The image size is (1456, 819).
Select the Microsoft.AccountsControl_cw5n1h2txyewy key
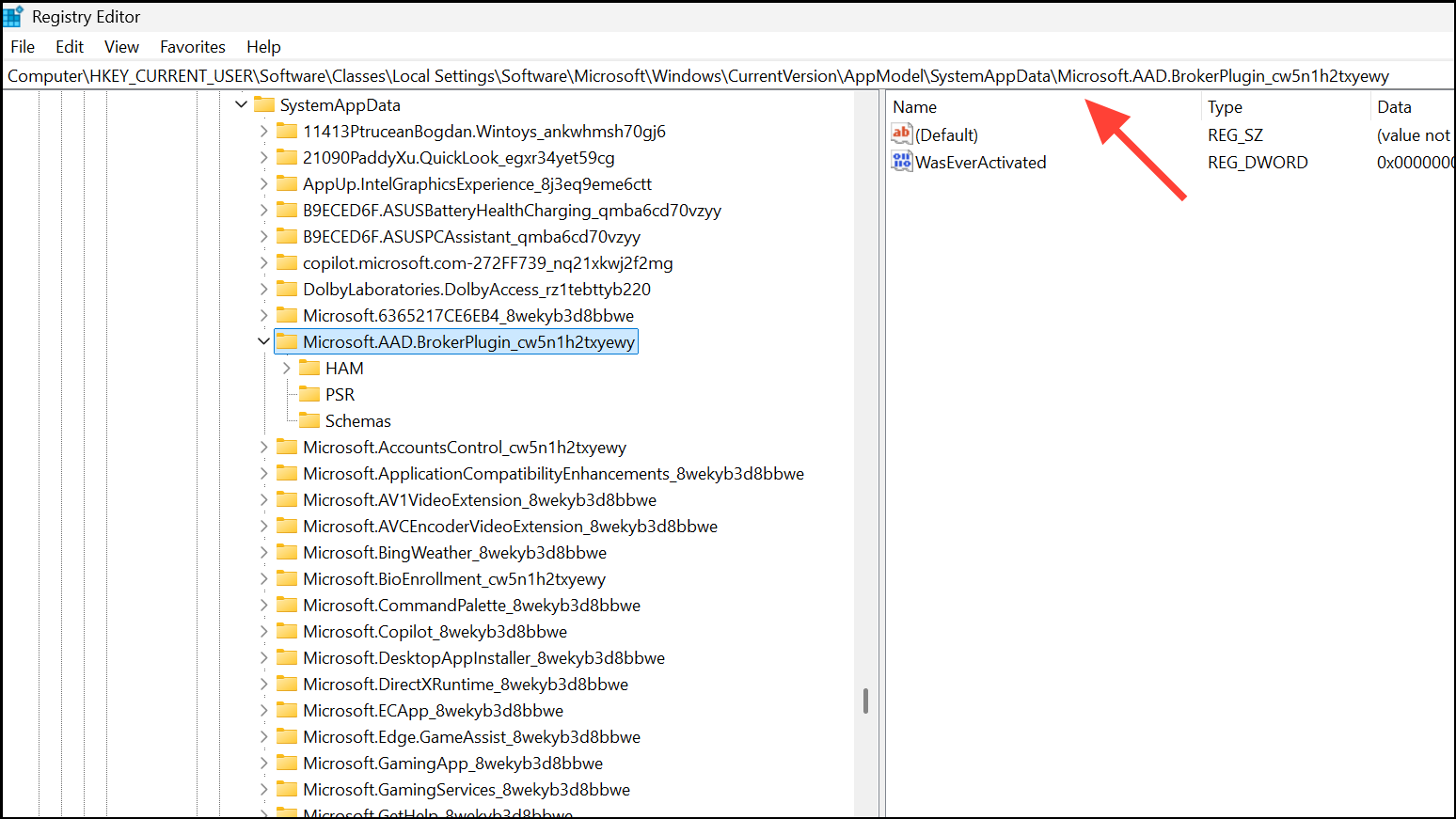(x=464, y=448)
